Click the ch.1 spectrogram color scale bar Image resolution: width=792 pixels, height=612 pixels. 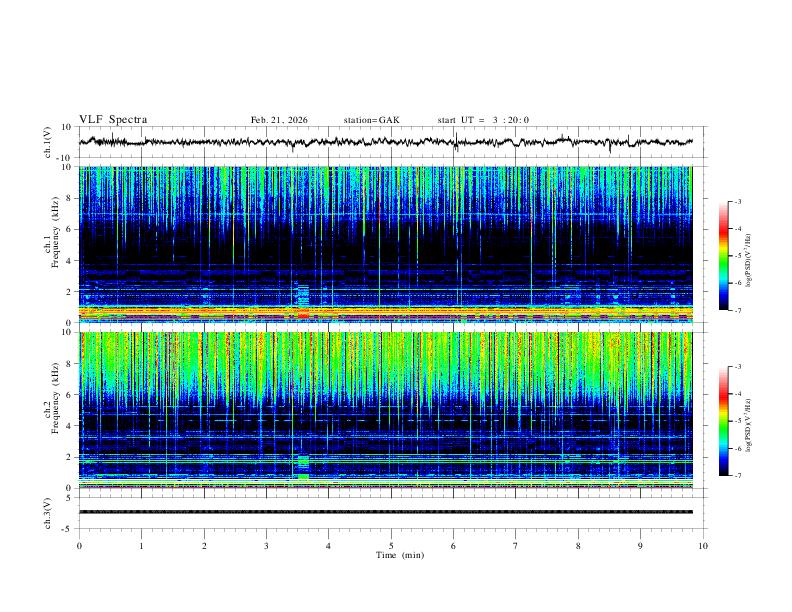(723, 256)
